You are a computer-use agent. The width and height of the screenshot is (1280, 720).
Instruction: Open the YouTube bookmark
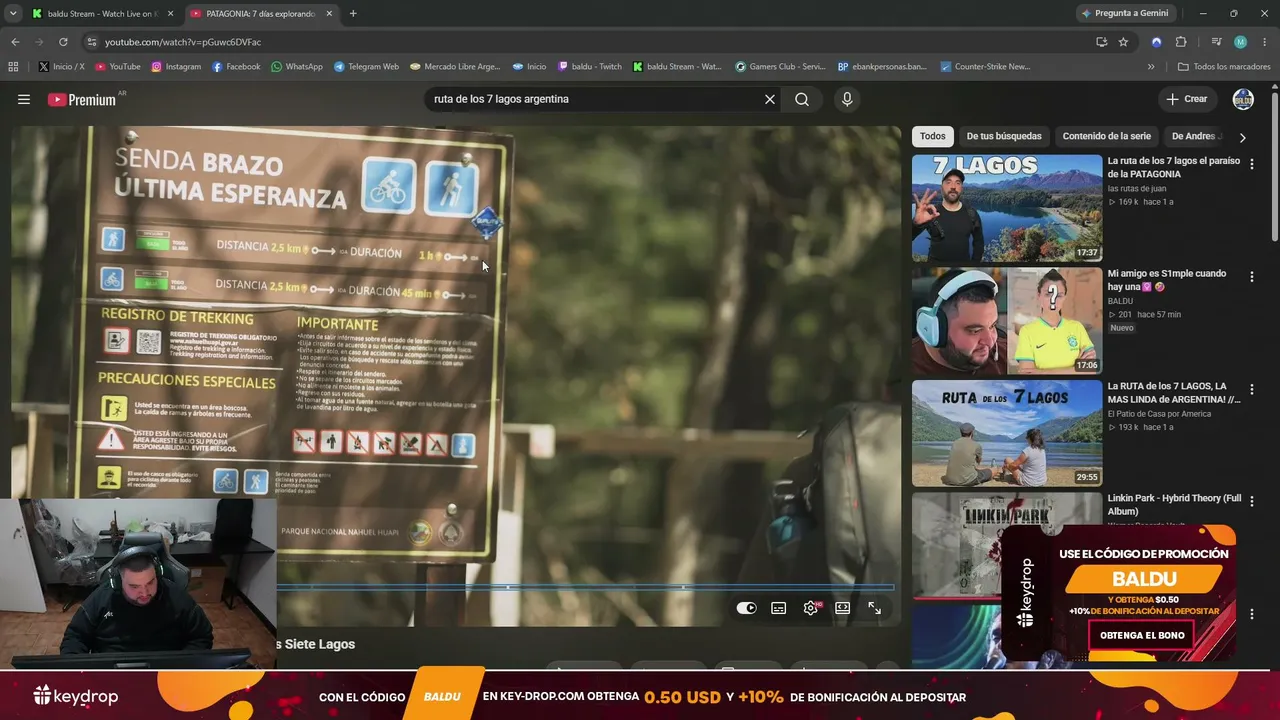pos(118,67)
